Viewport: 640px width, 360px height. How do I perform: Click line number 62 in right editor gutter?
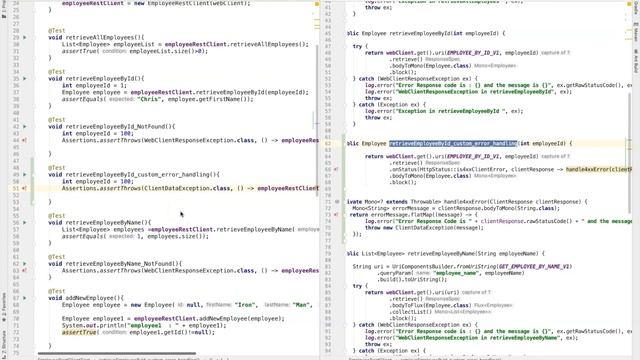point(327,144)
